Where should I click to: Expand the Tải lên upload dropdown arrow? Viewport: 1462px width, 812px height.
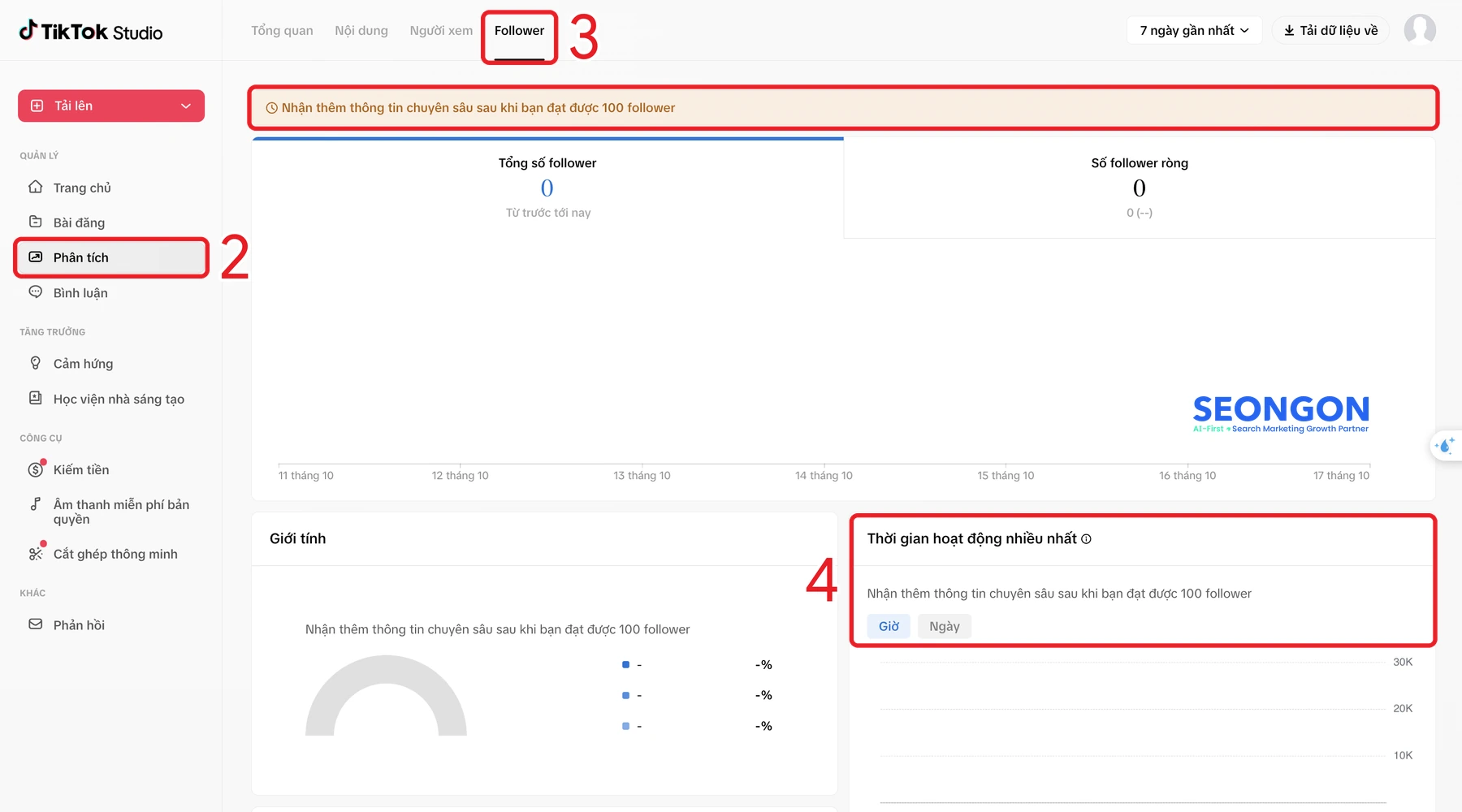(186, 106)
